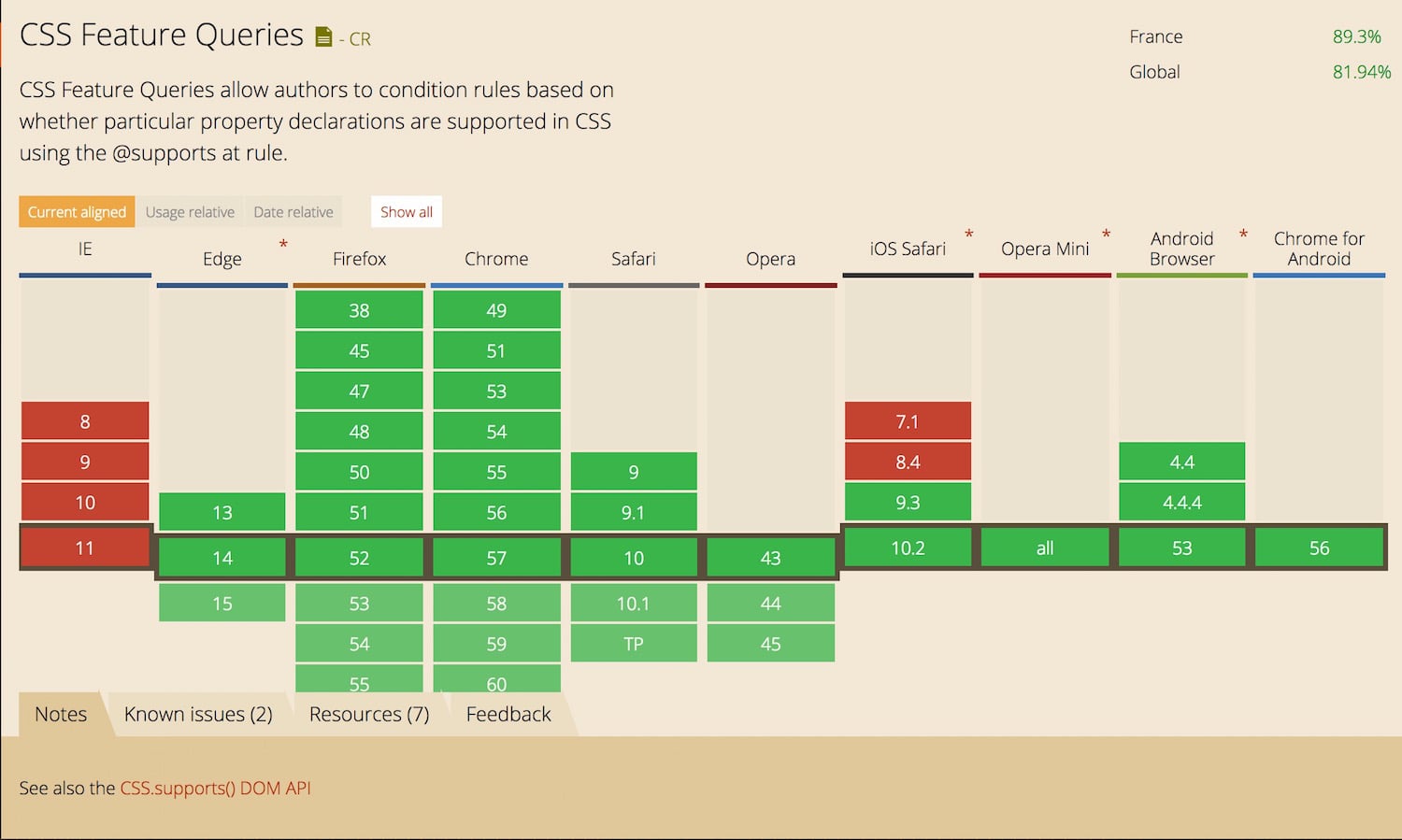Open the Feedback tab
Viewport: 1402px width, 840px height.
pos(508,714)
